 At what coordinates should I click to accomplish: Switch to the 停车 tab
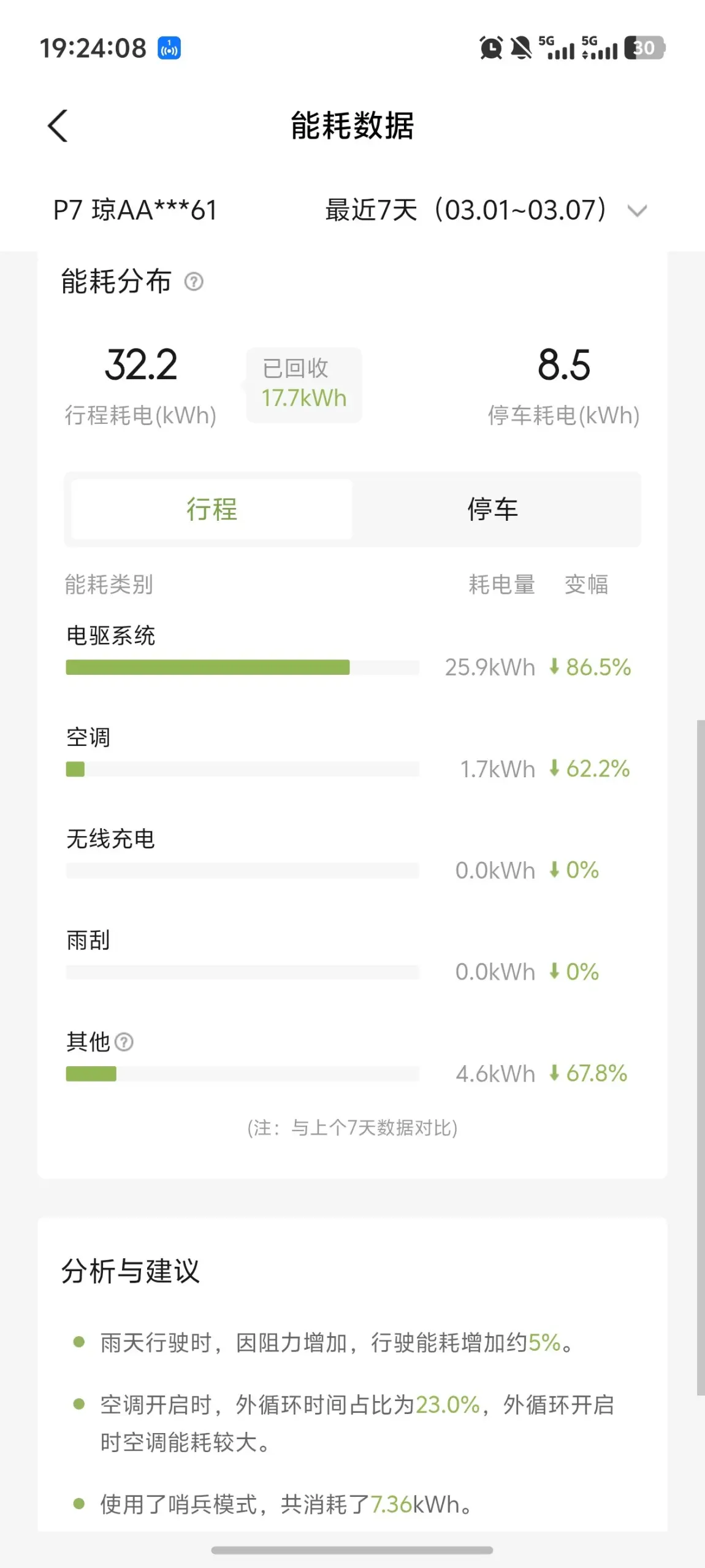493,509
